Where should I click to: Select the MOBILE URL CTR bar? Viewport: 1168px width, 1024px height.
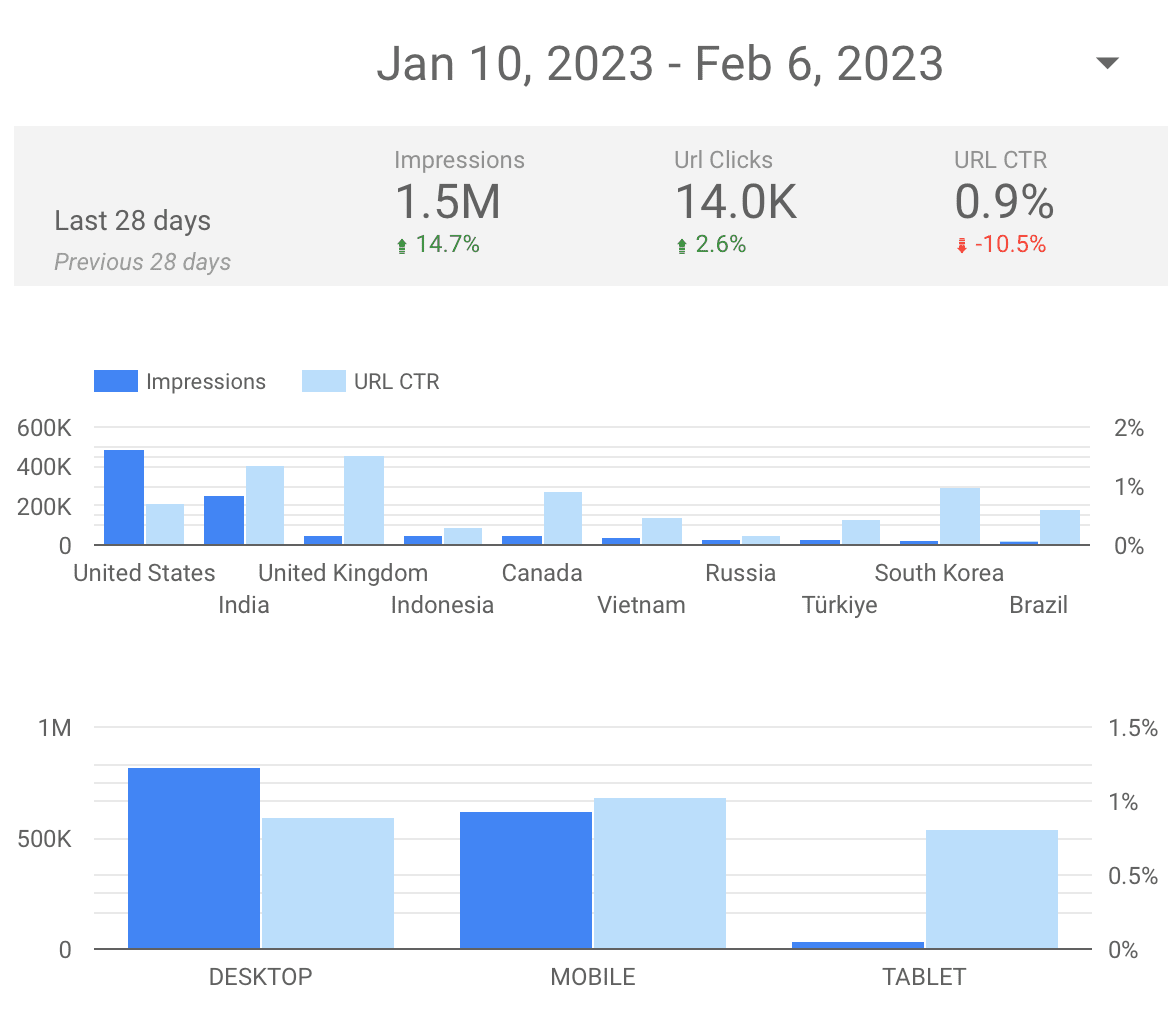[660, 873]
